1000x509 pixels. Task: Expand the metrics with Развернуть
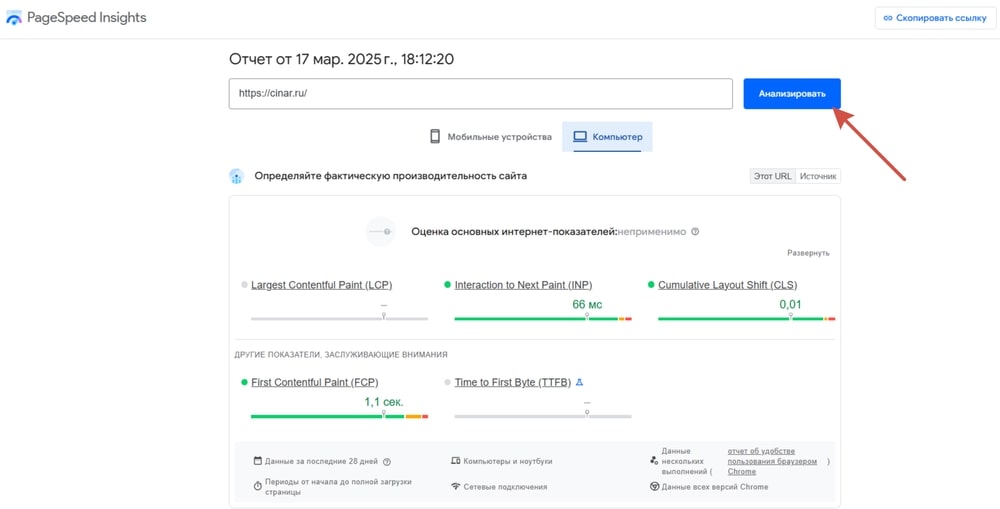808,253
